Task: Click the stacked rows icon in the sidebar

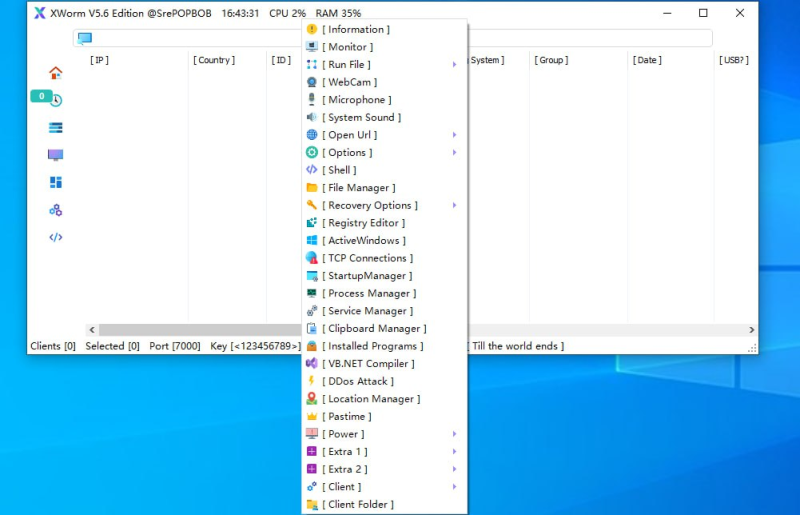Action: (x=56, y=127)
